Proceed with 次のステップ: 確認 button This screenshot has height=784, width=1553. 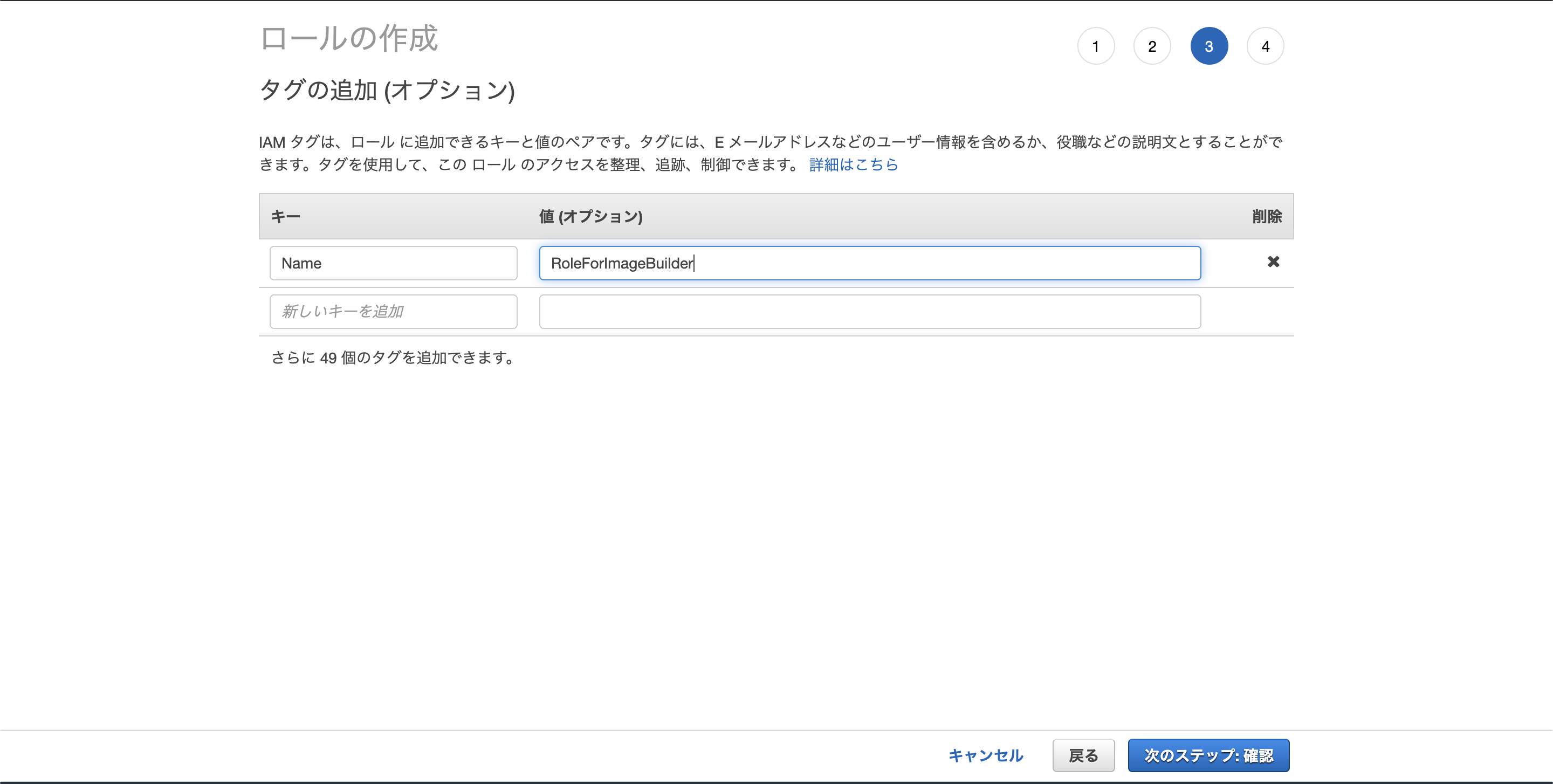[1208, 755]
